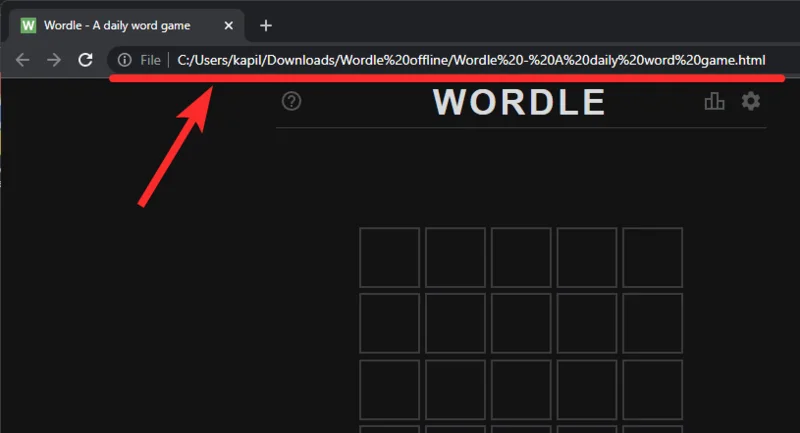
Task: Select the first tile in the first row
Action: click(389, 258)
